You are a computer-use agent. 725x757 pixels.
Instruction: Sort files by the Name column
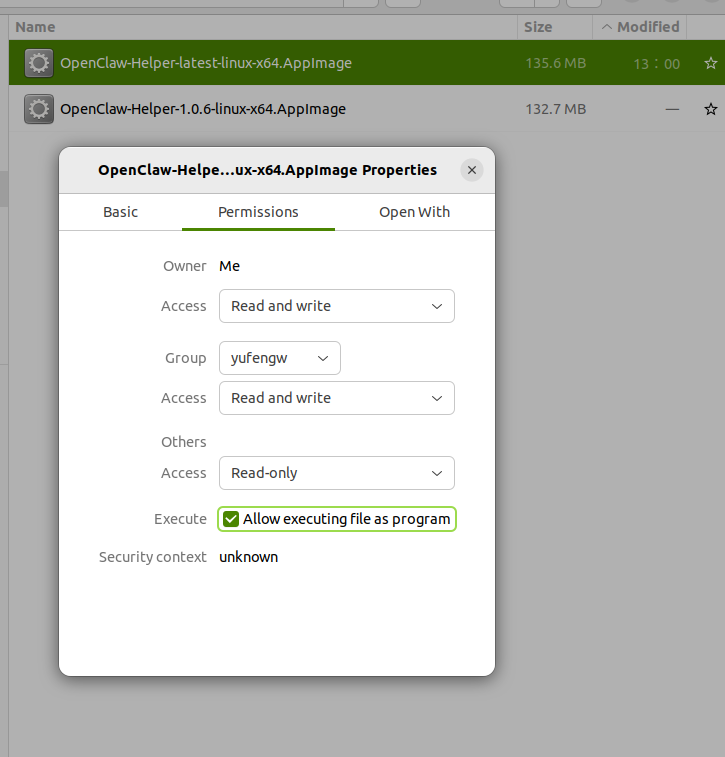pyautogui.click(x=36, y=27)
